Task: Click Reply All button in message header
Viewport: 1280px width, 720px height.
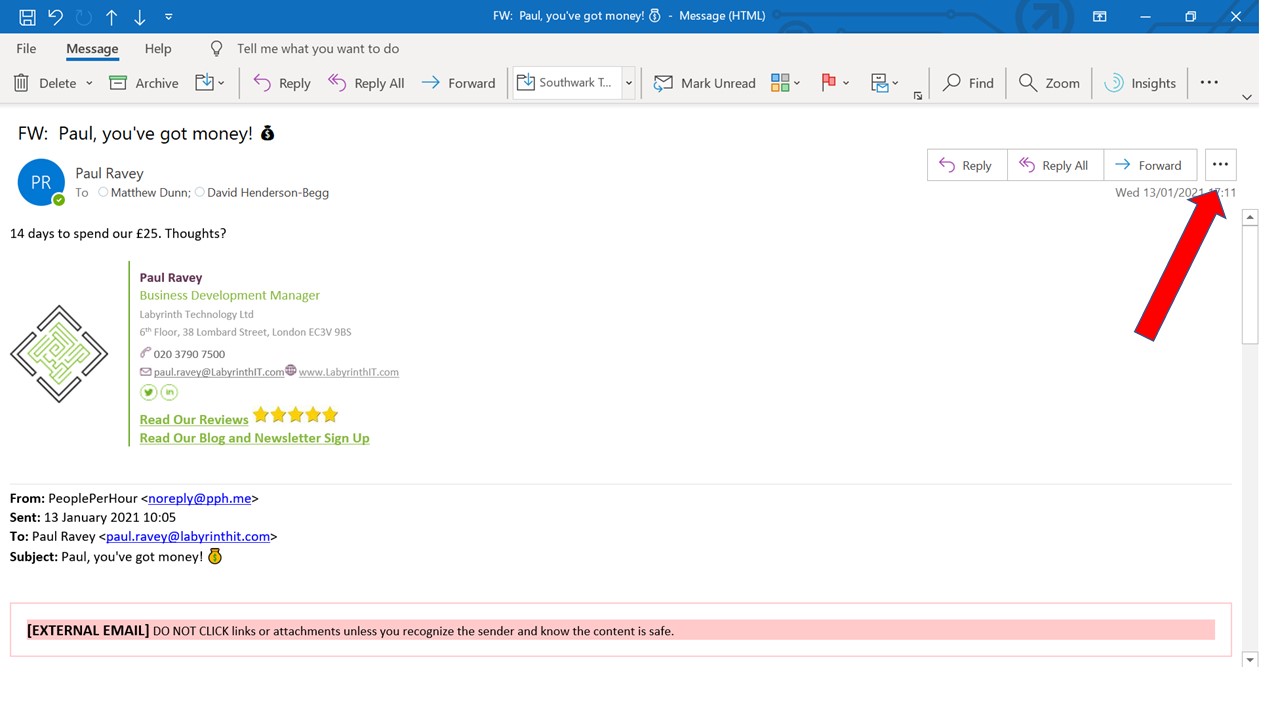Action: coord(1055,165)
